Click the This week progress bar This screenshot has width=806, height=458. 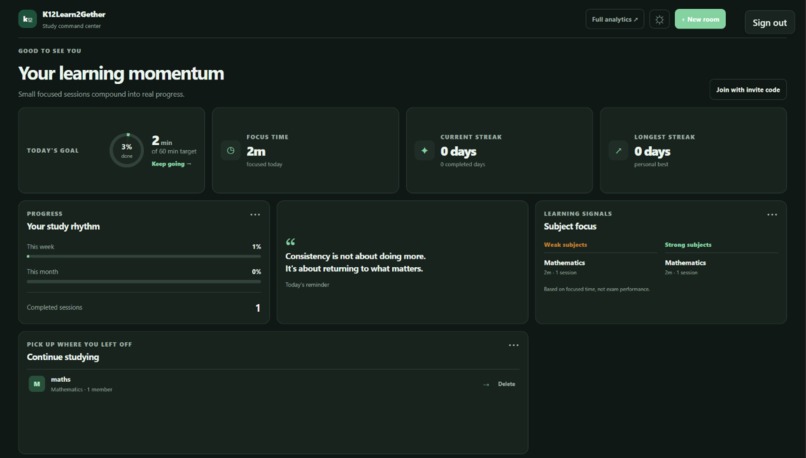[x=144, y=256]
